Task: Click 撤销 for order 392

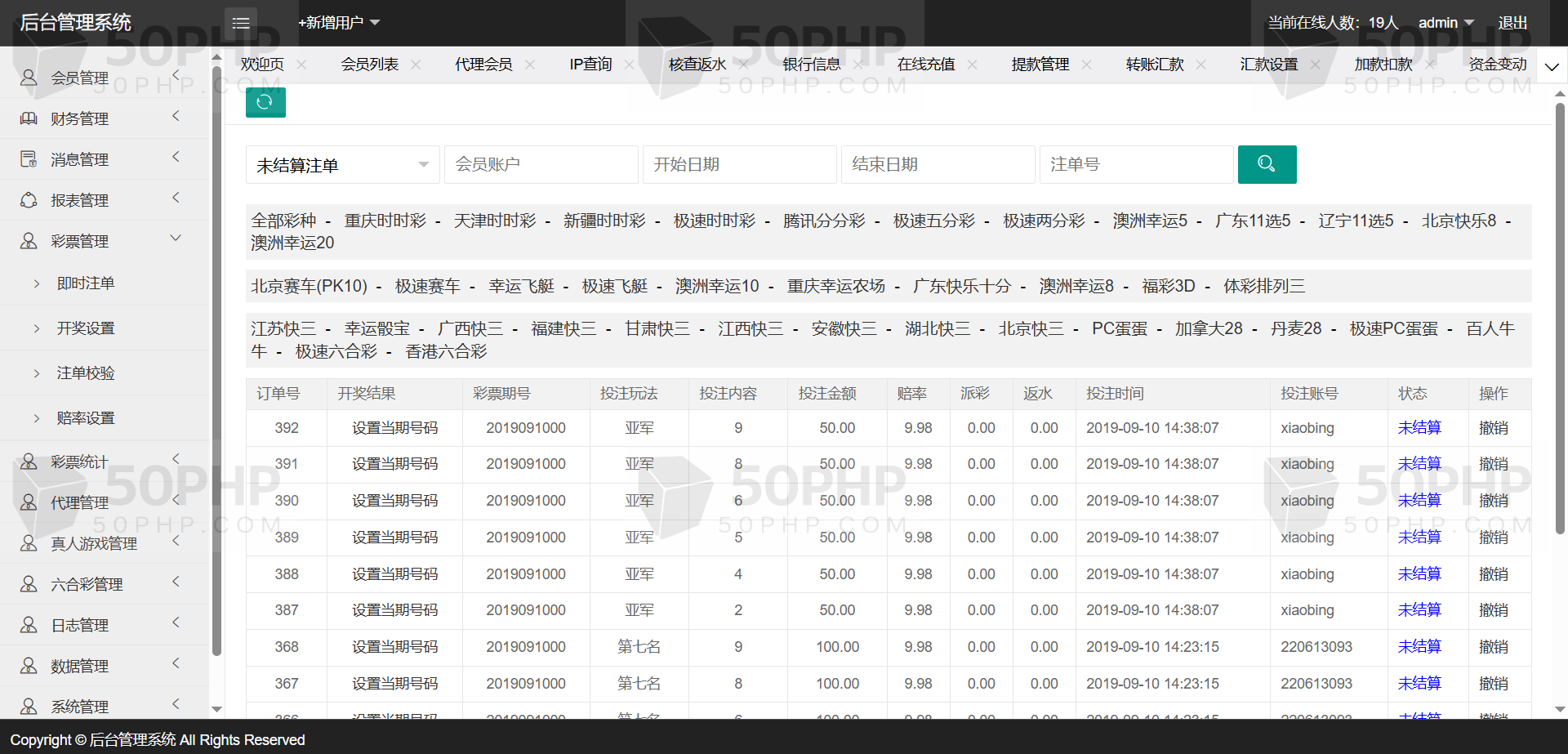Action: 1493,428
